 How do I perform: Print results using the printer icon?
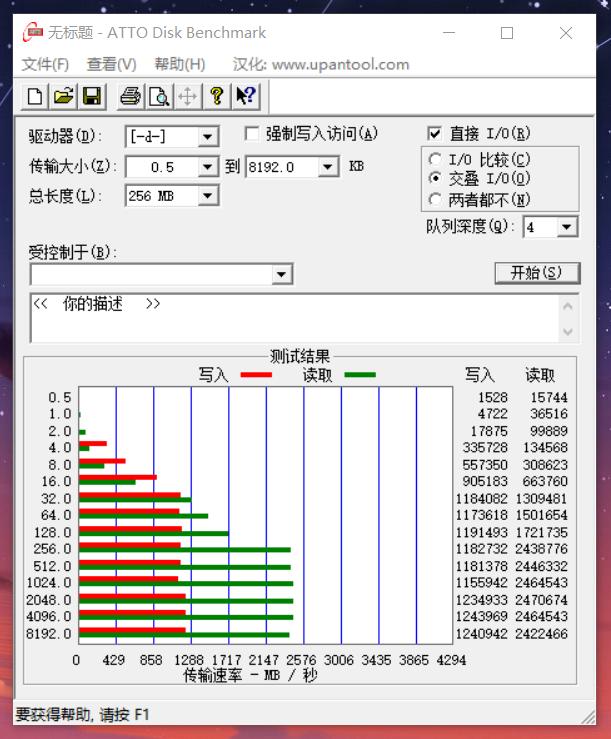pyautogui.click(x=130, y=97)
